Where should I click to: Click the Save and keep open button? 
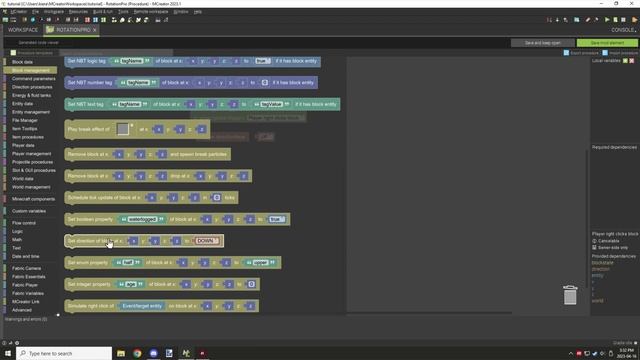click(x=542, y=43)
